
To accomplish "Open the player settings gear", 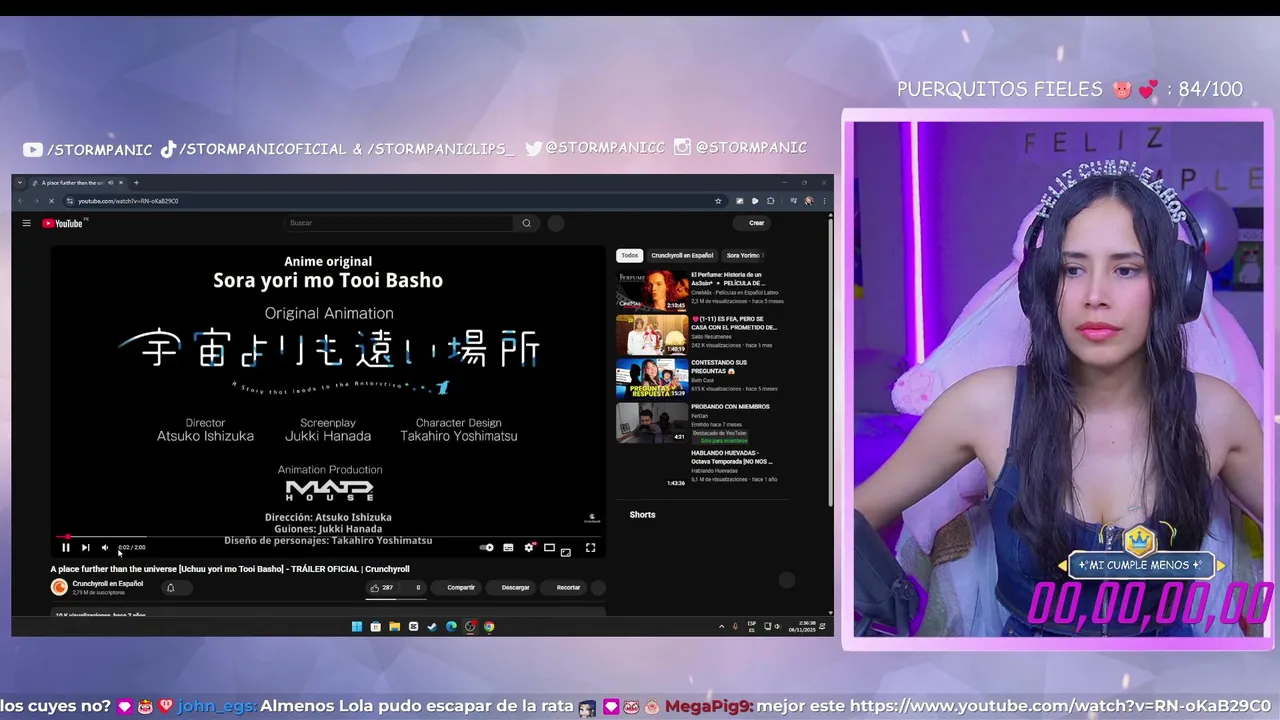I will (529, 547).
